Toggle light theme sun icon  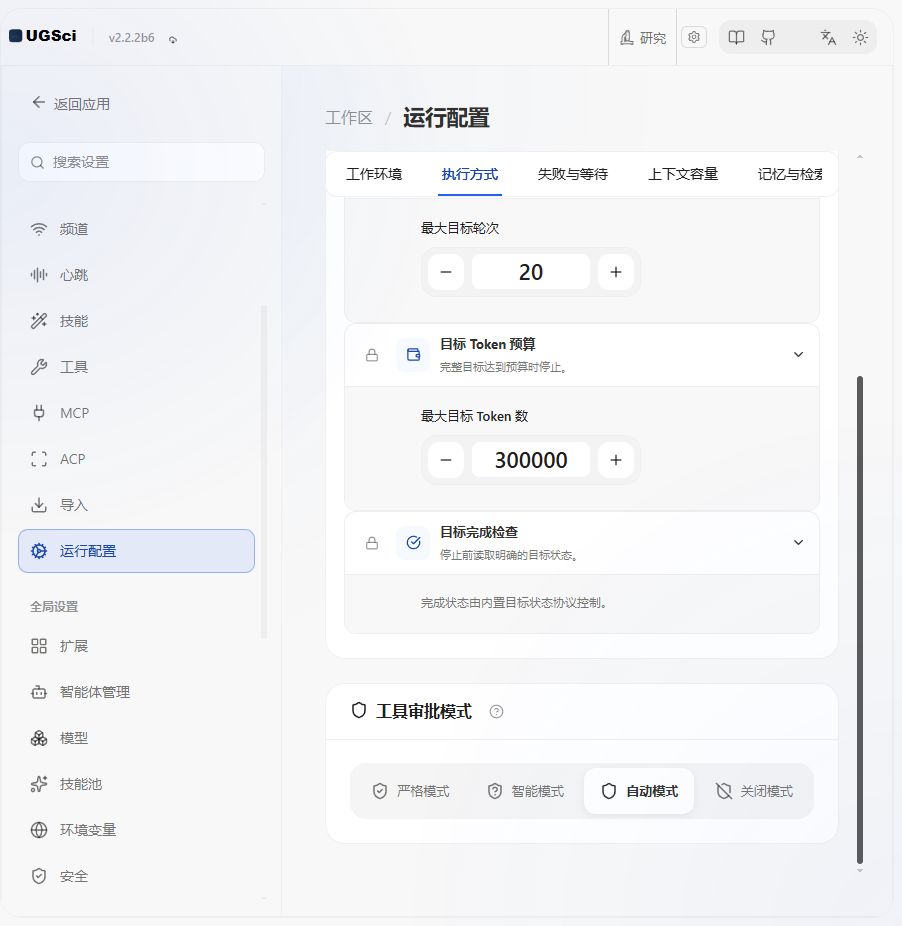tap(861, 38)
